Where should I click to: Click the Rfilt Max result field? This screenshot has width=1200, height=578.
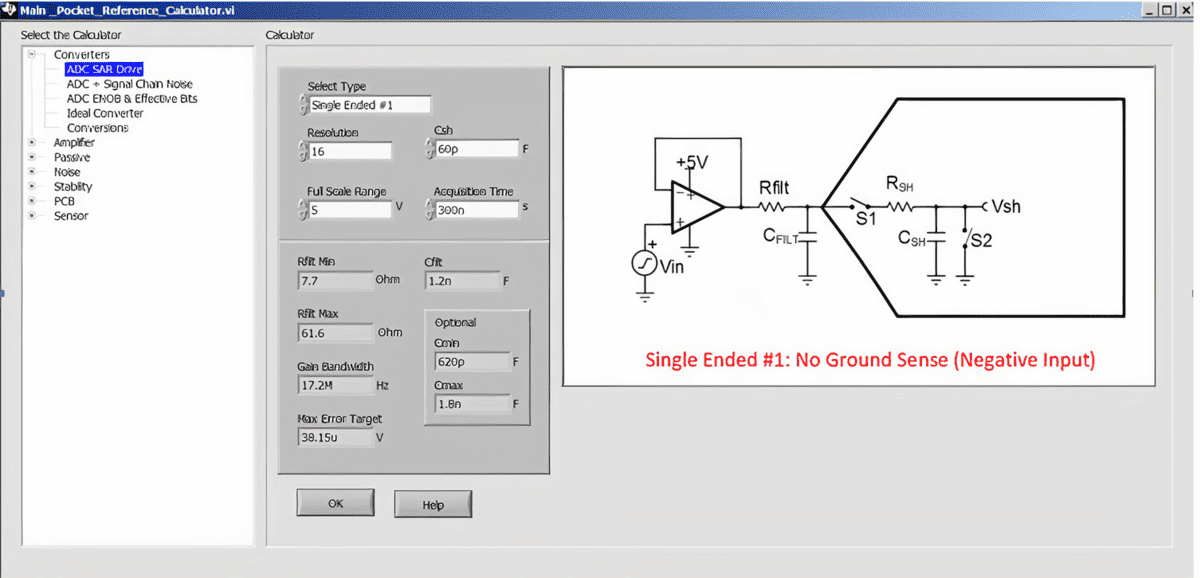point(334,333)
